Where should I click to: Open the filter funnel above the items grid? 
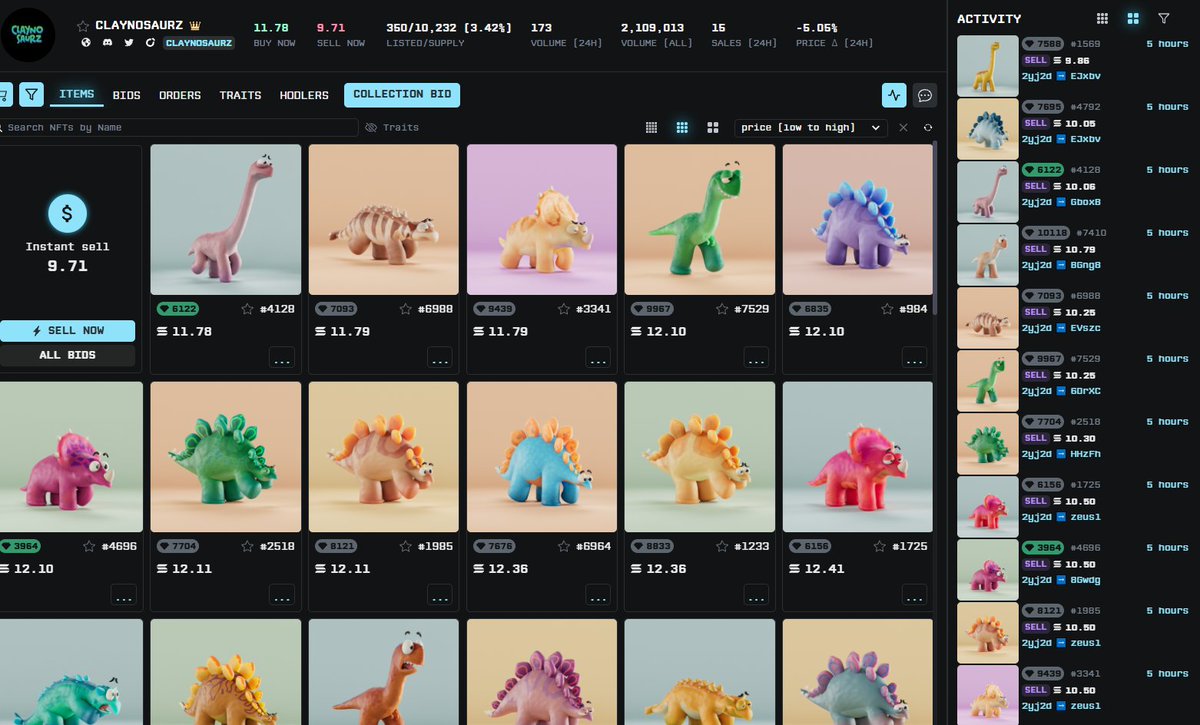click(32, 95)
